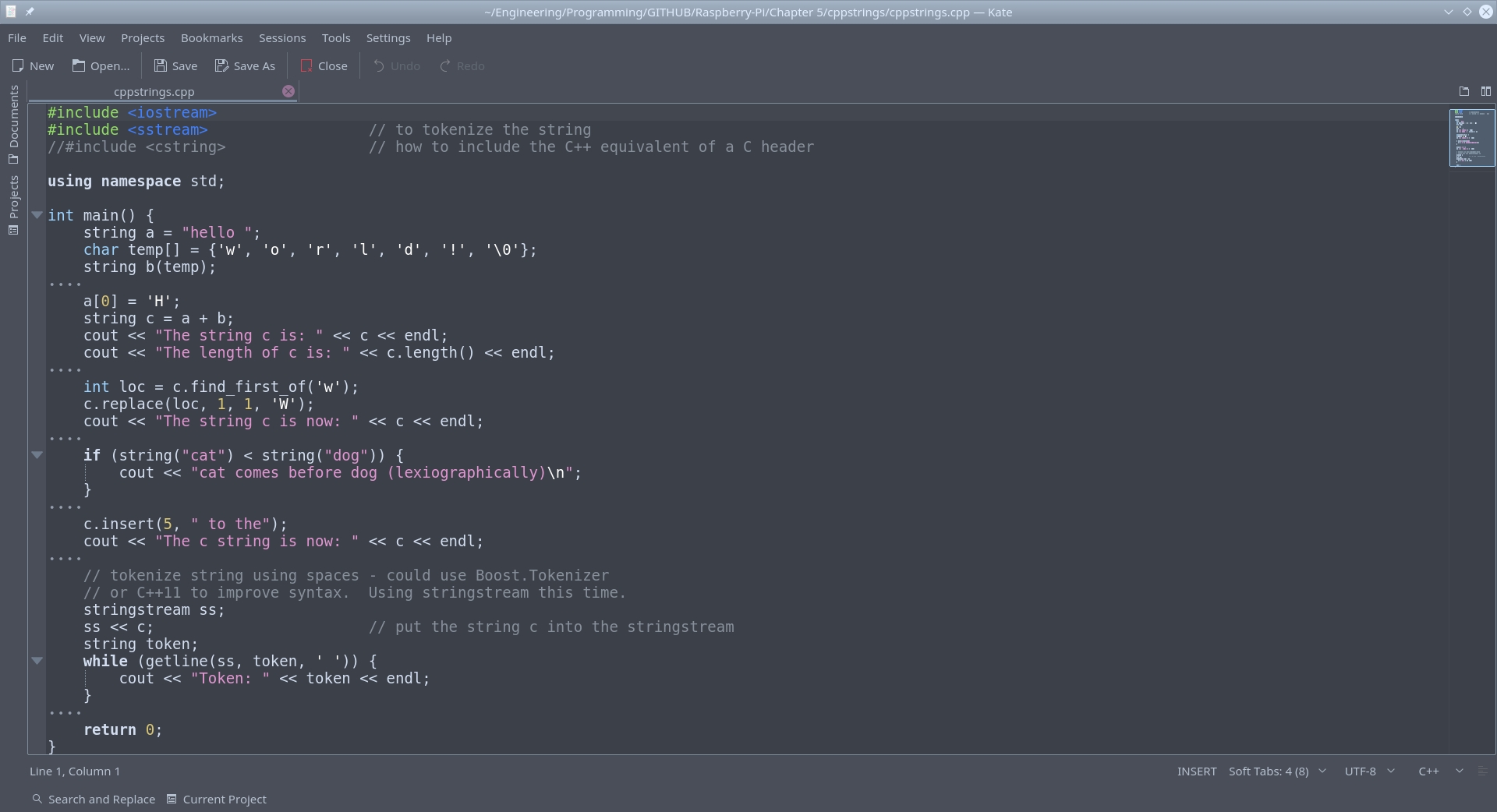
Task: Click the New document toolbar icon
Action: [x=19, y=66]
